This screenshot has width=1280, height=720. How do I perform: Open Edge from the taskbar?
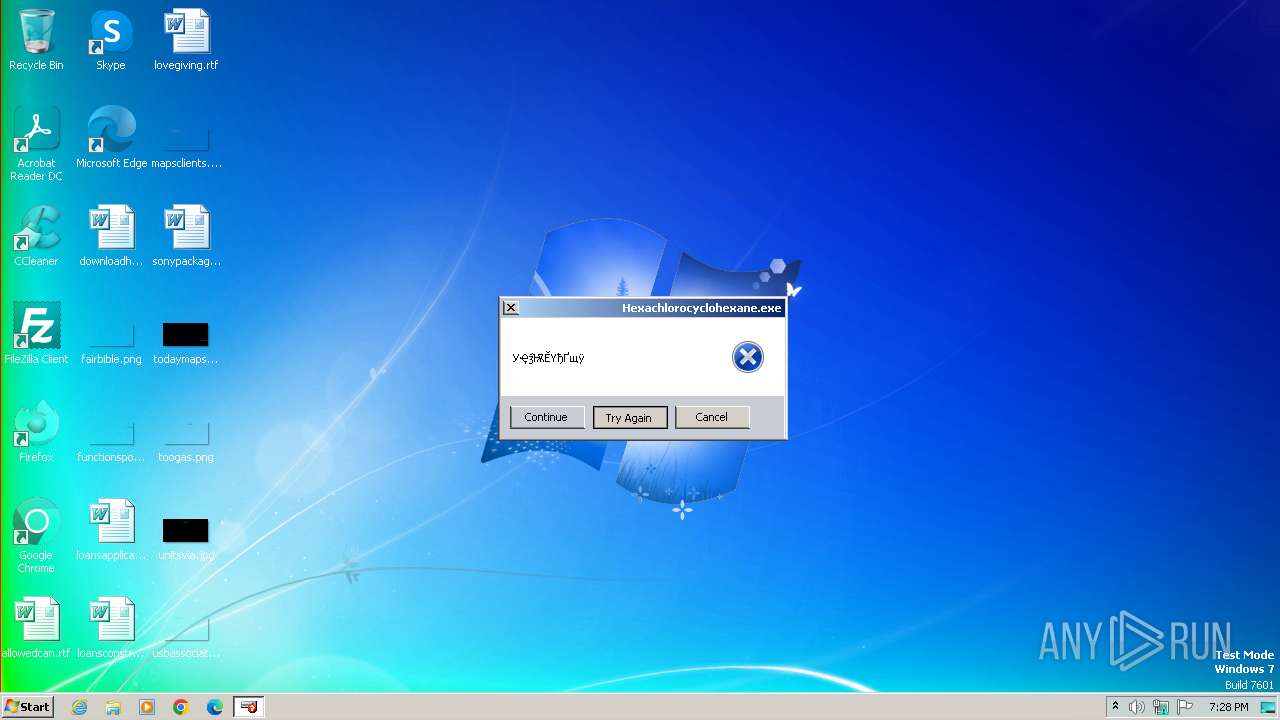[x=215, y=707]
